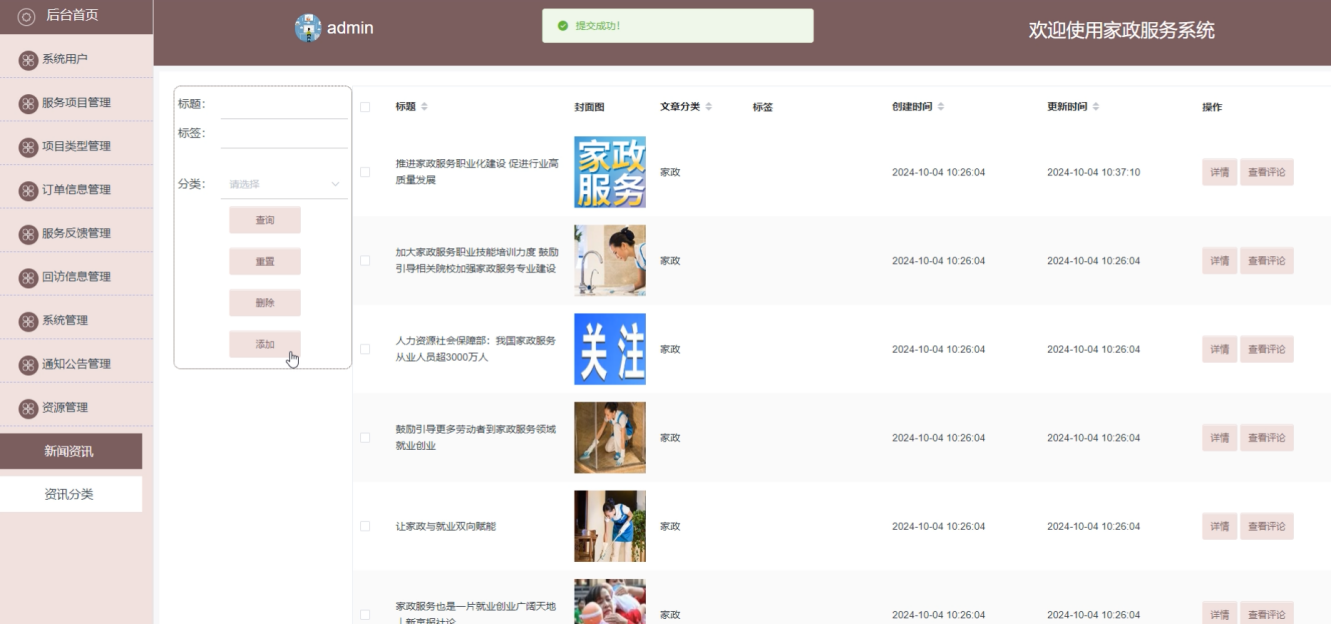Click the 查询 button

tap(265, 220)
